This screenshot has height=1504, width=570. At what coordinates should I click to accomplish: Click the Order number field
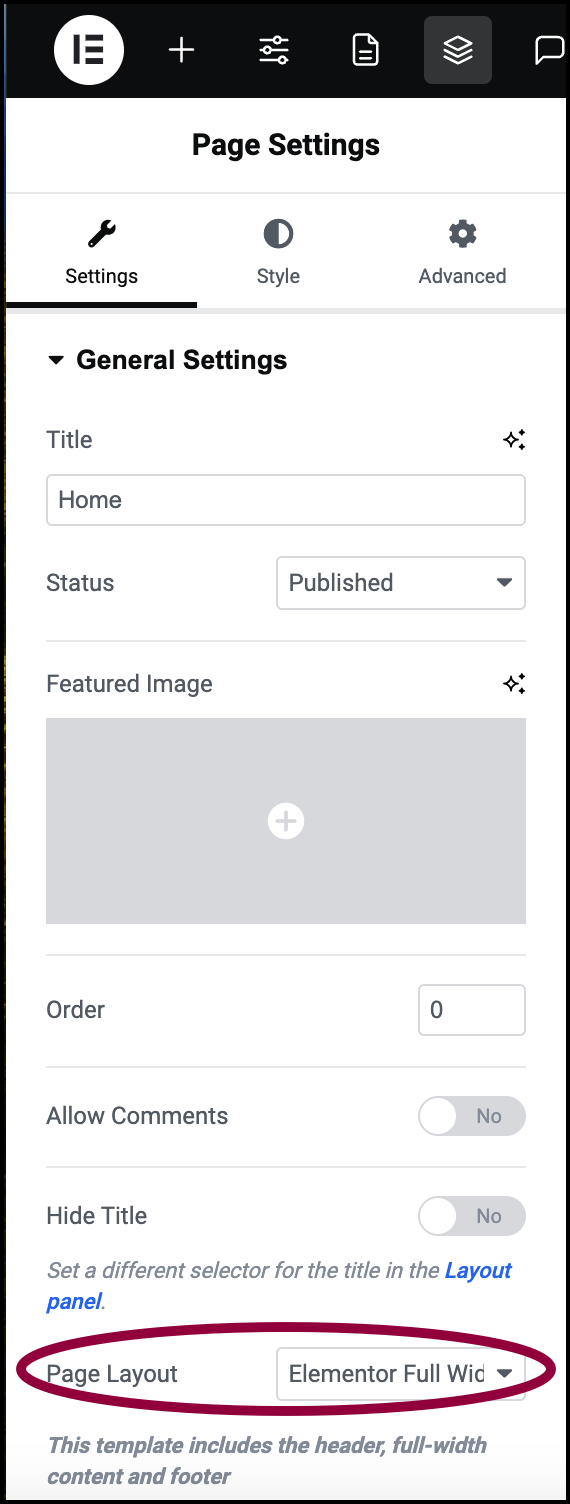click(472, 1010)
